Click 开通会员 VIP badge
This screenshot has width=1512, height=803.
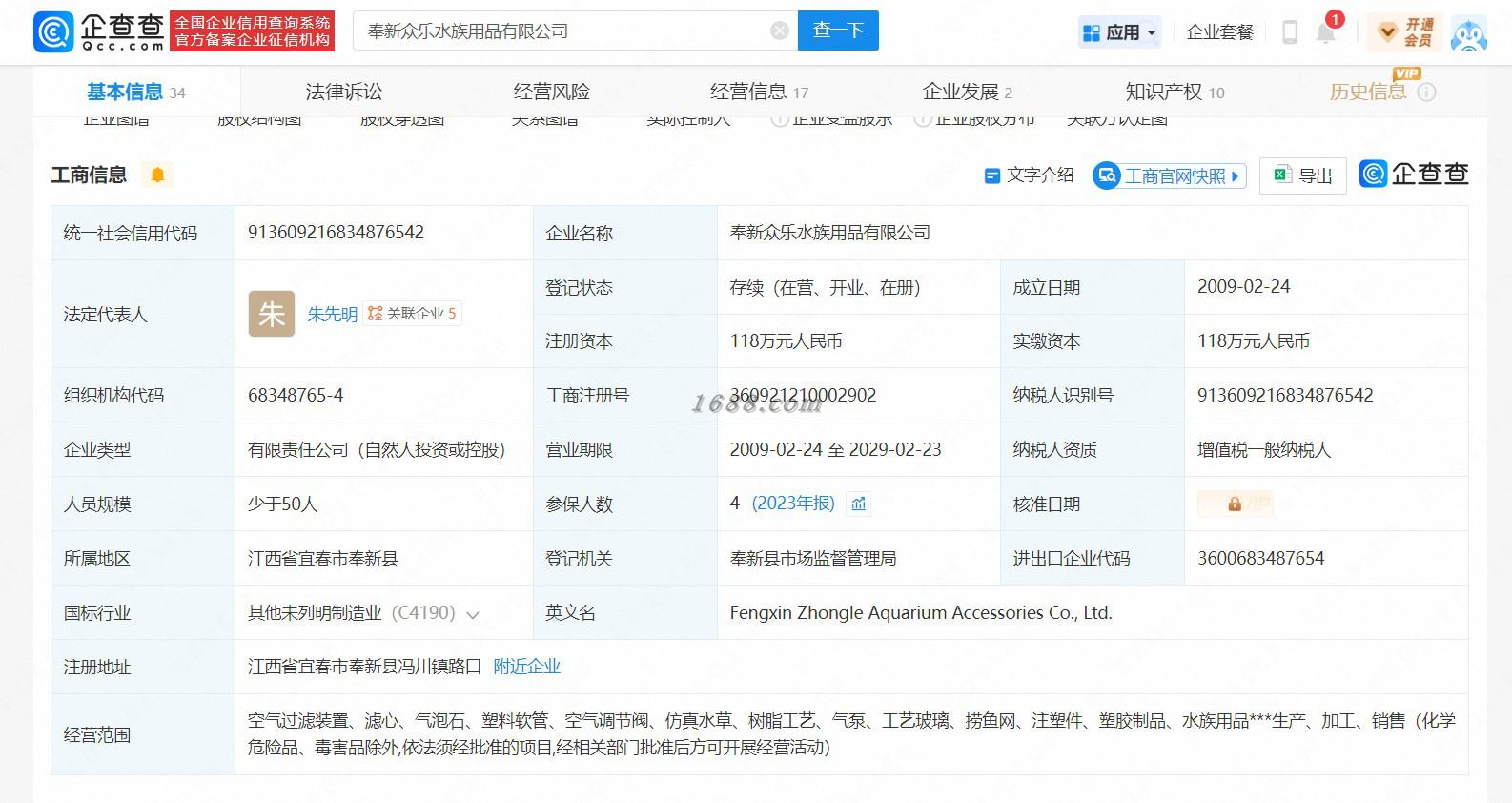coord(1403,32)
